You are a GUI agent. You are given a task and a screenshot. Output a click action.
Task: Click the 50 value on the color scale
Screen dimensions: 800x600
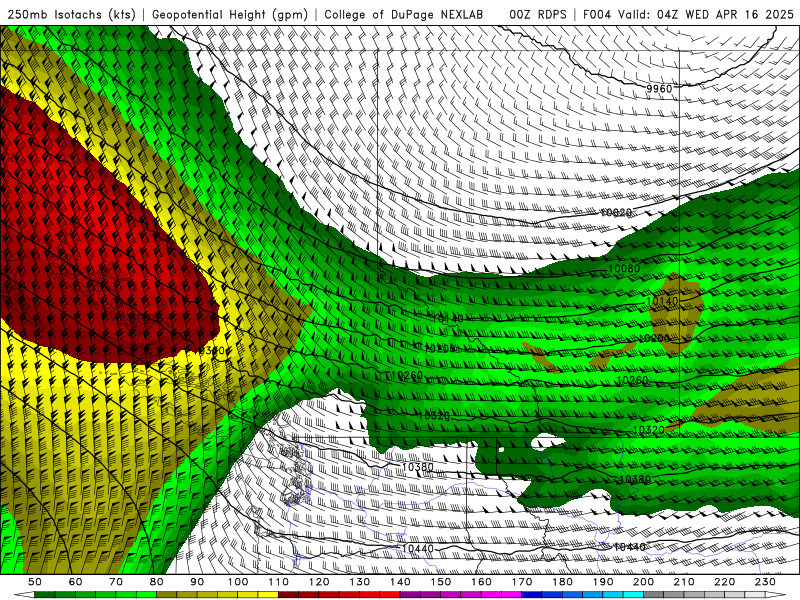click(35, 582)
